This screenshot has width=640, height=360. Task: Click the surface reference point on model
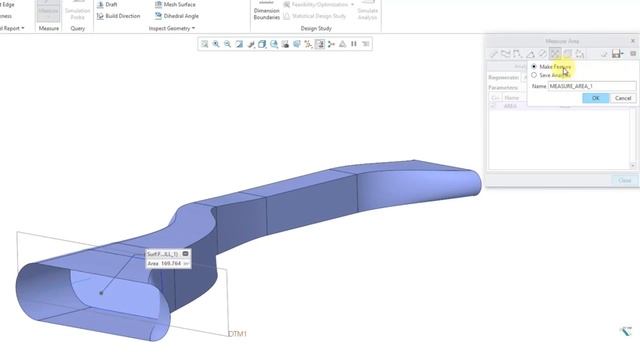101,293
